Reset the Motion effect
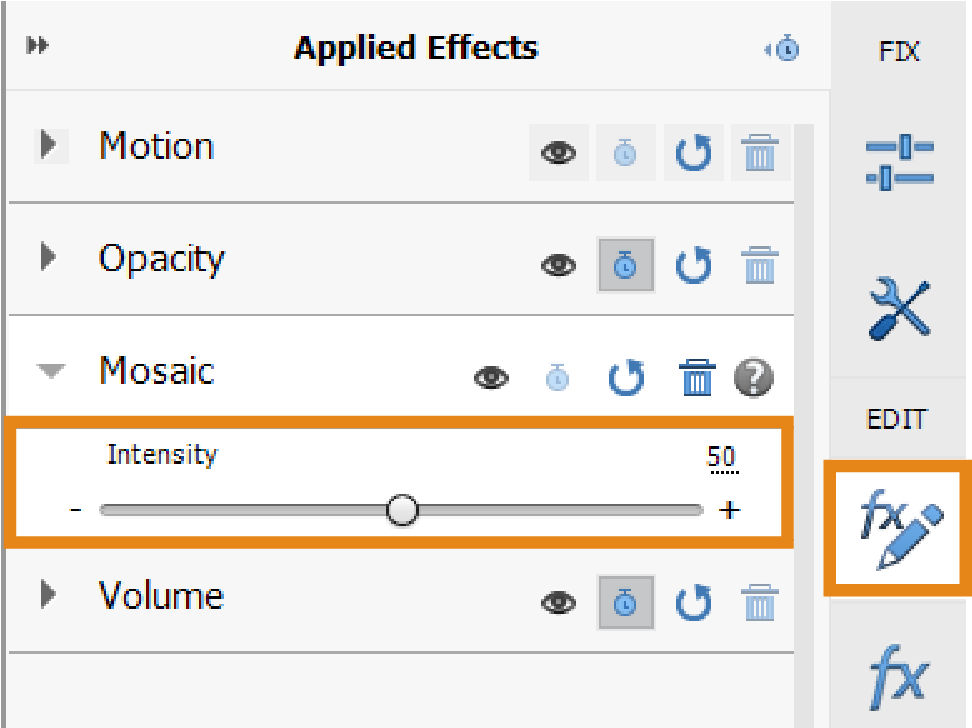Viewport: 972px width, 728px height. (x=693, y=154)
